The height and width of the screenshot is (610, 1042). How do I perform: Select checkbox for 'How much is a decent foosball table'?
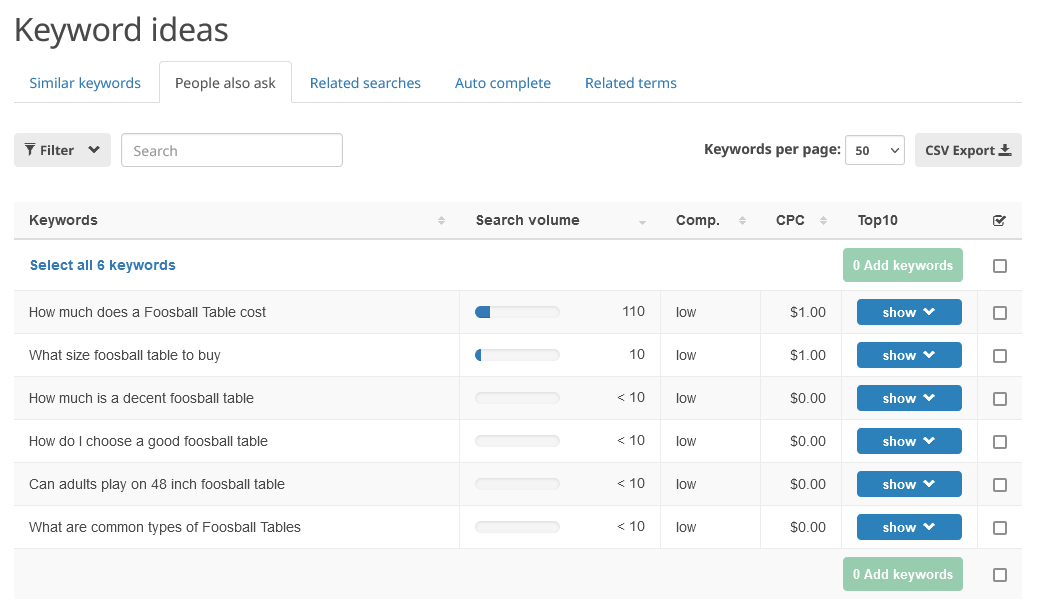pos(999,399)
